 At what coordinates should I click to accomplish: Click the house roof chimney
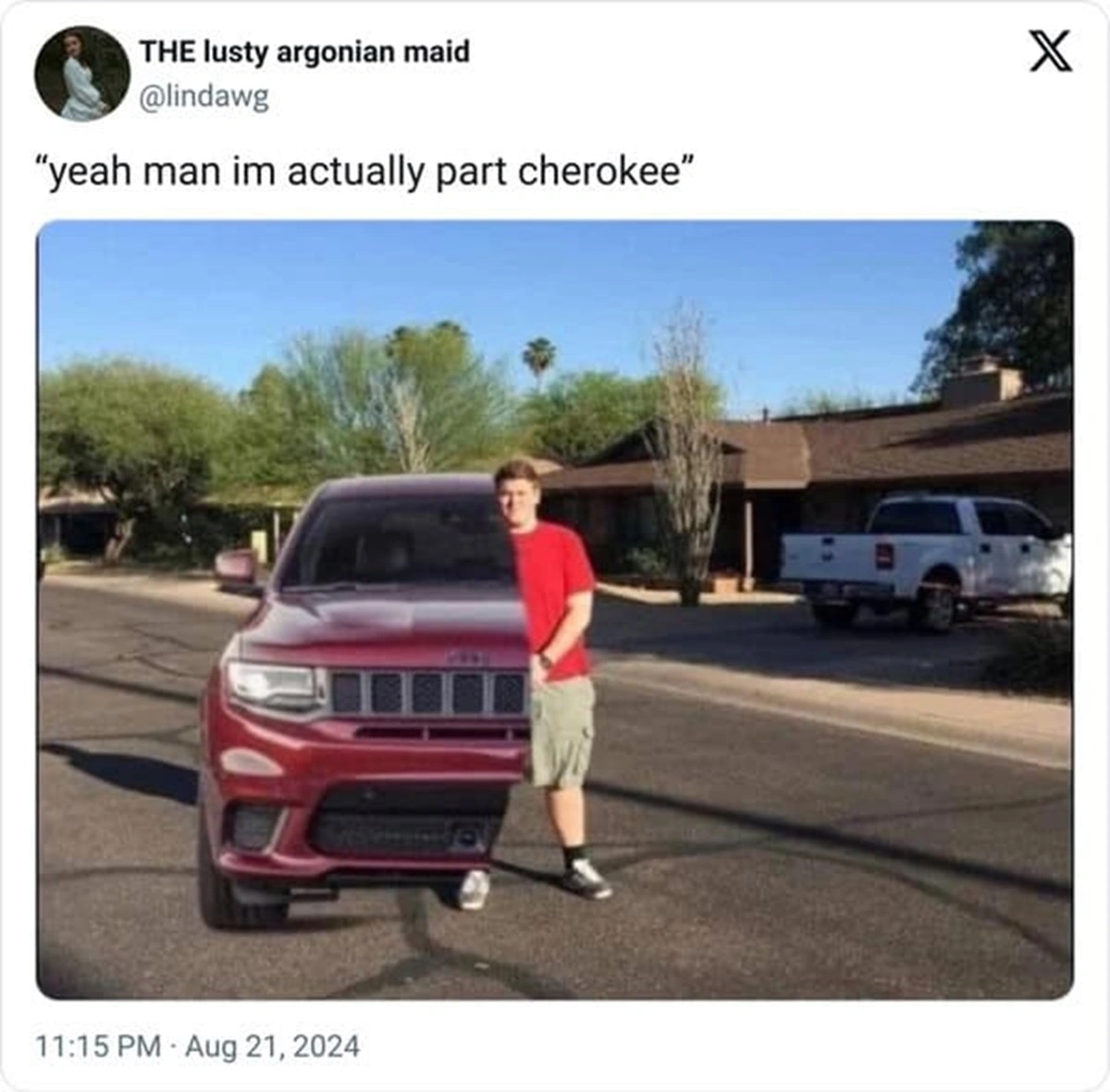pyautogui.click(x=981, y=382)
